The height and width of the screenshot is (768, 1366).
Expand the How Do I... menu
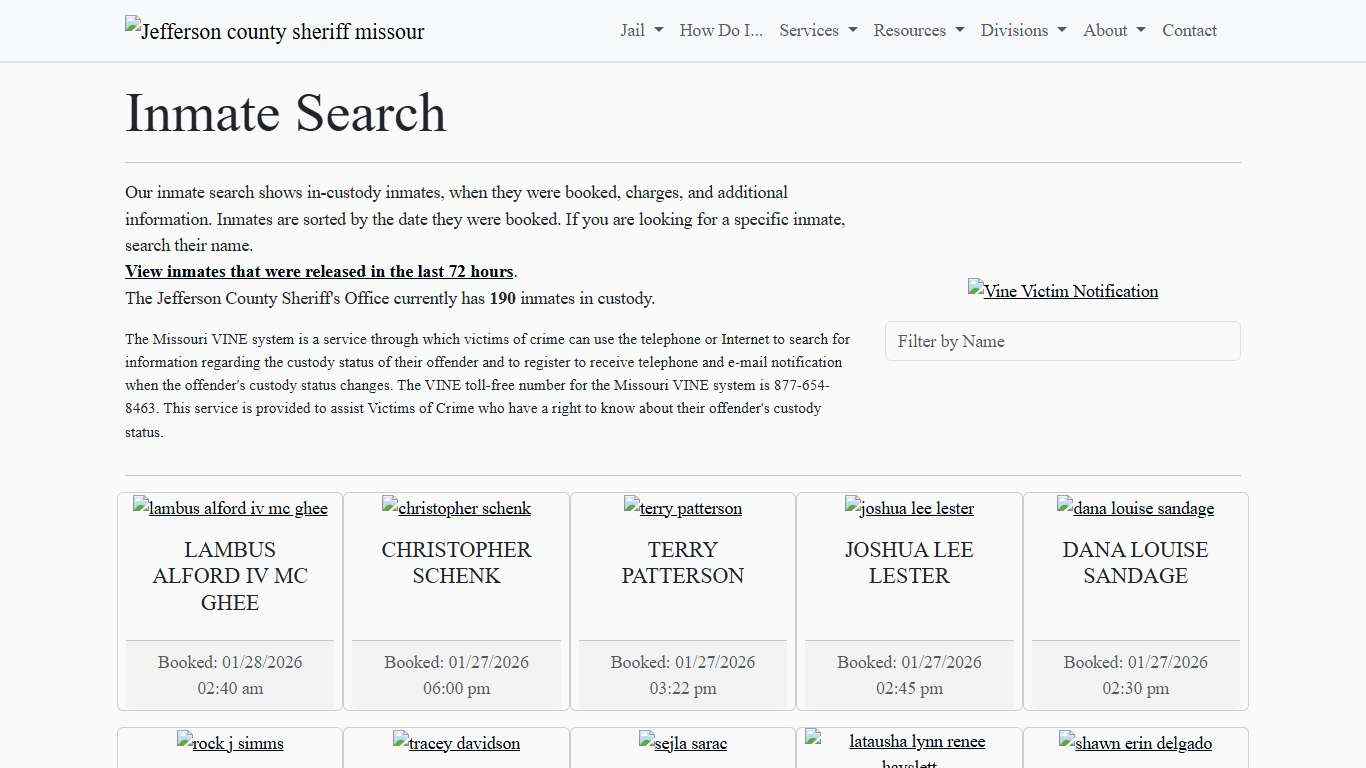(x=720, y=30)
